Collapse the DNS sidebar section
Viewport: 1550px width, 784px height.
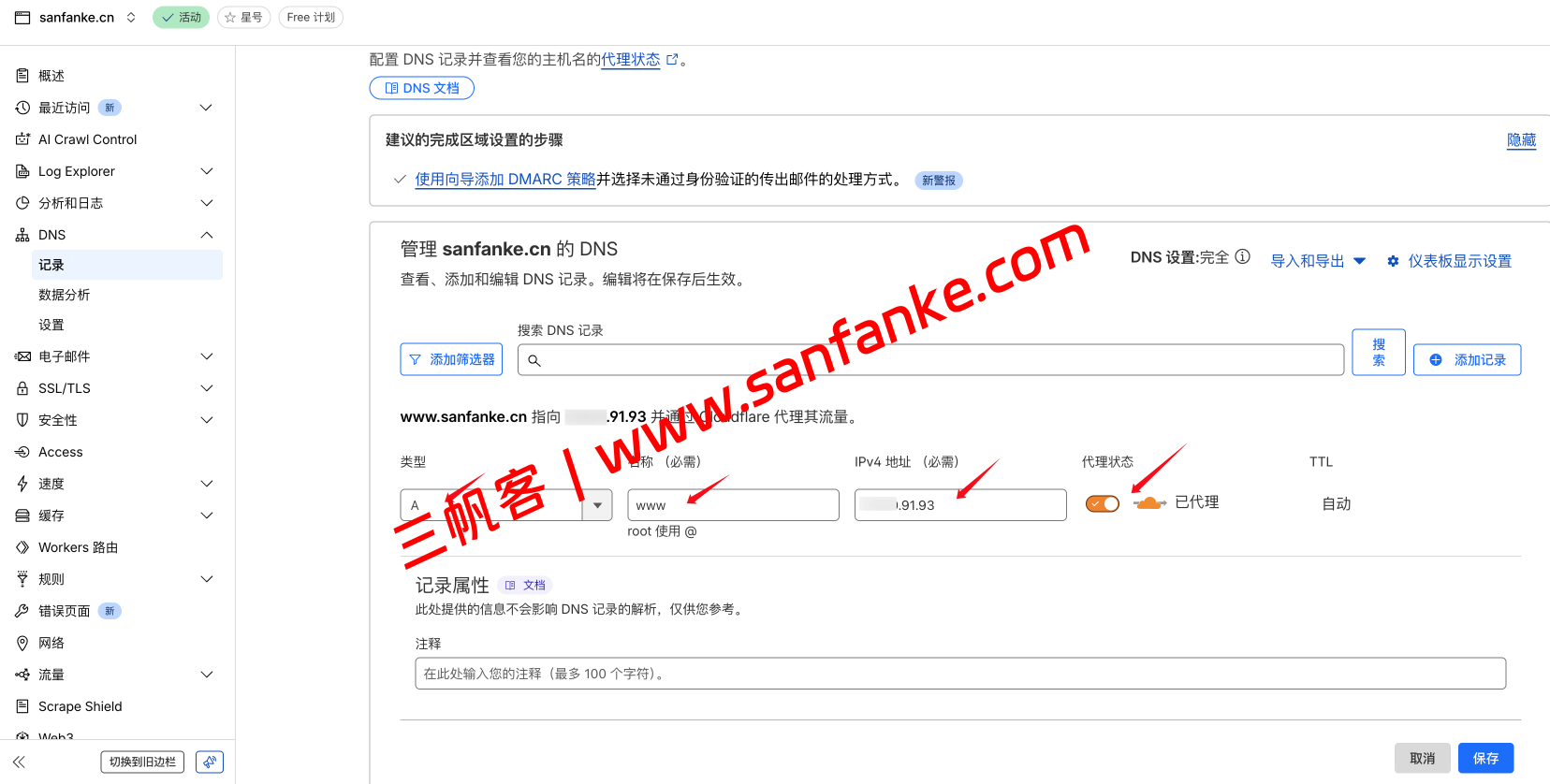(x=207, y=235)
